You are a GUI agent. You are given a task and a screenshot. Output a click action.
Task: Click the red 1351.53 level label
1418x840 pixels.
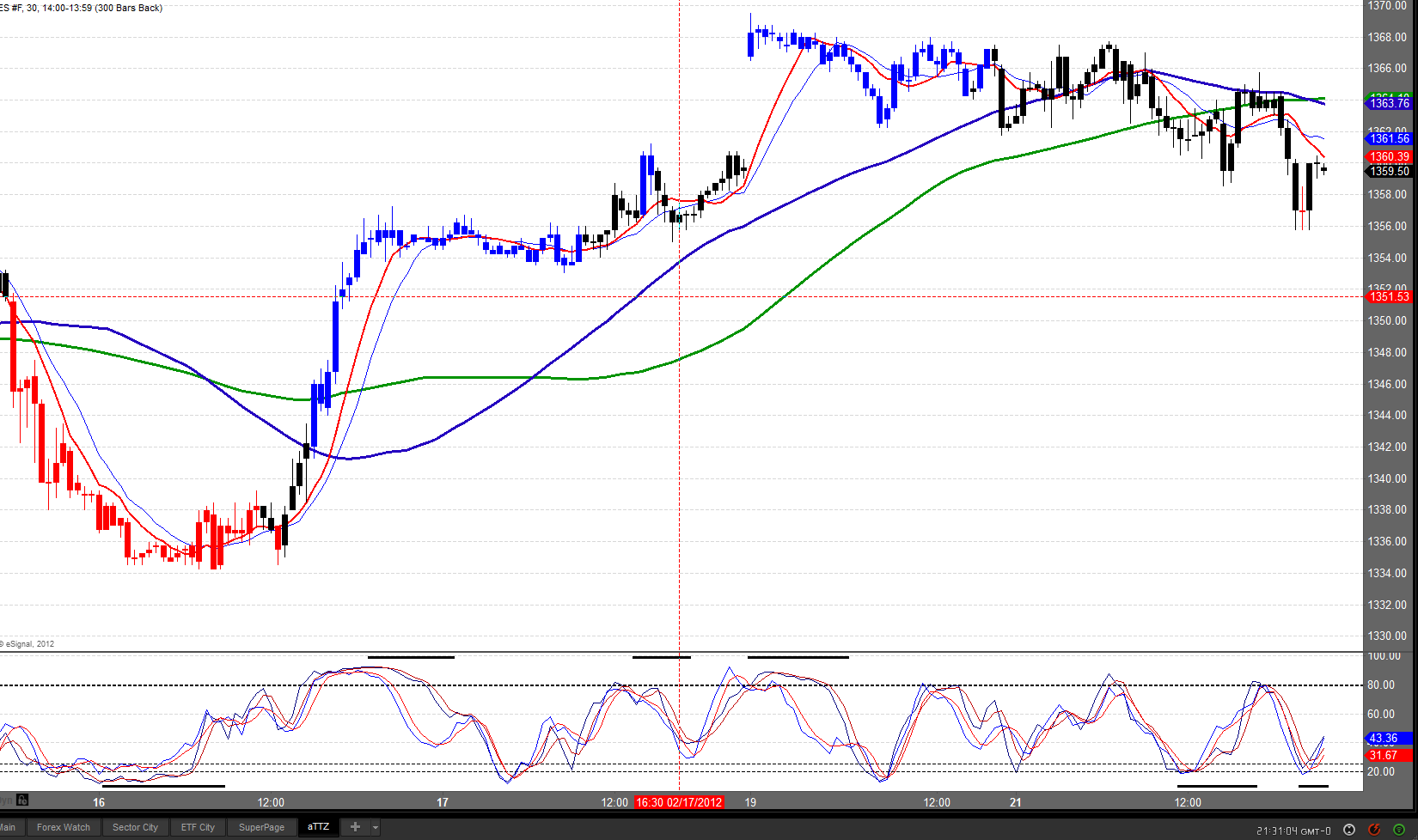coord(1389,296)
